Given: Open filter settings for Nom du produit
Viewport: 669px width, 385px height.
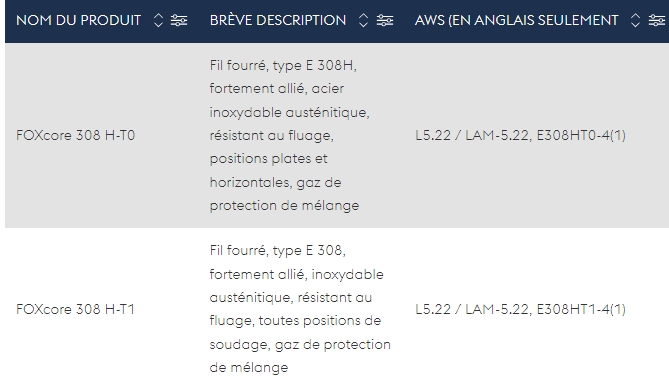Looking at the screenshot, I should 179,20.
